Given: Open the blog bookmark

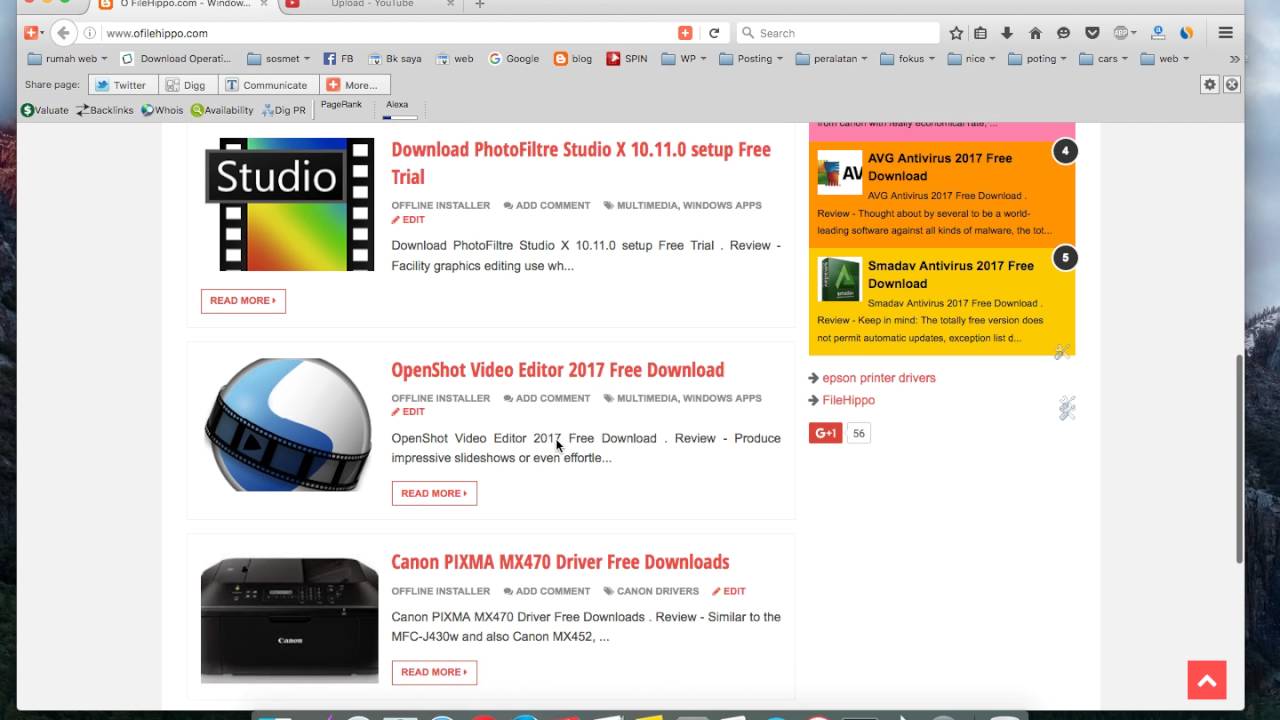Looking at the screenshot, I should (573, 59).
